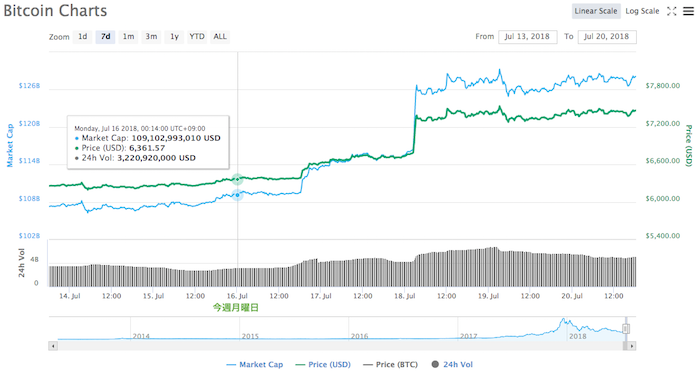Set zoom range to 1y

click(x=174, y=37)
